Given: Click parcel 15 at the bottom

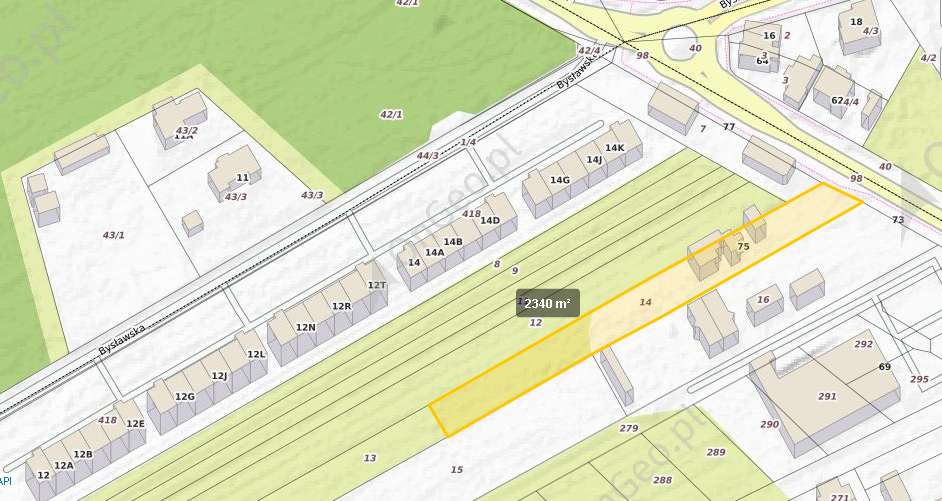Looking at the screenshot, I should [457, 469].
